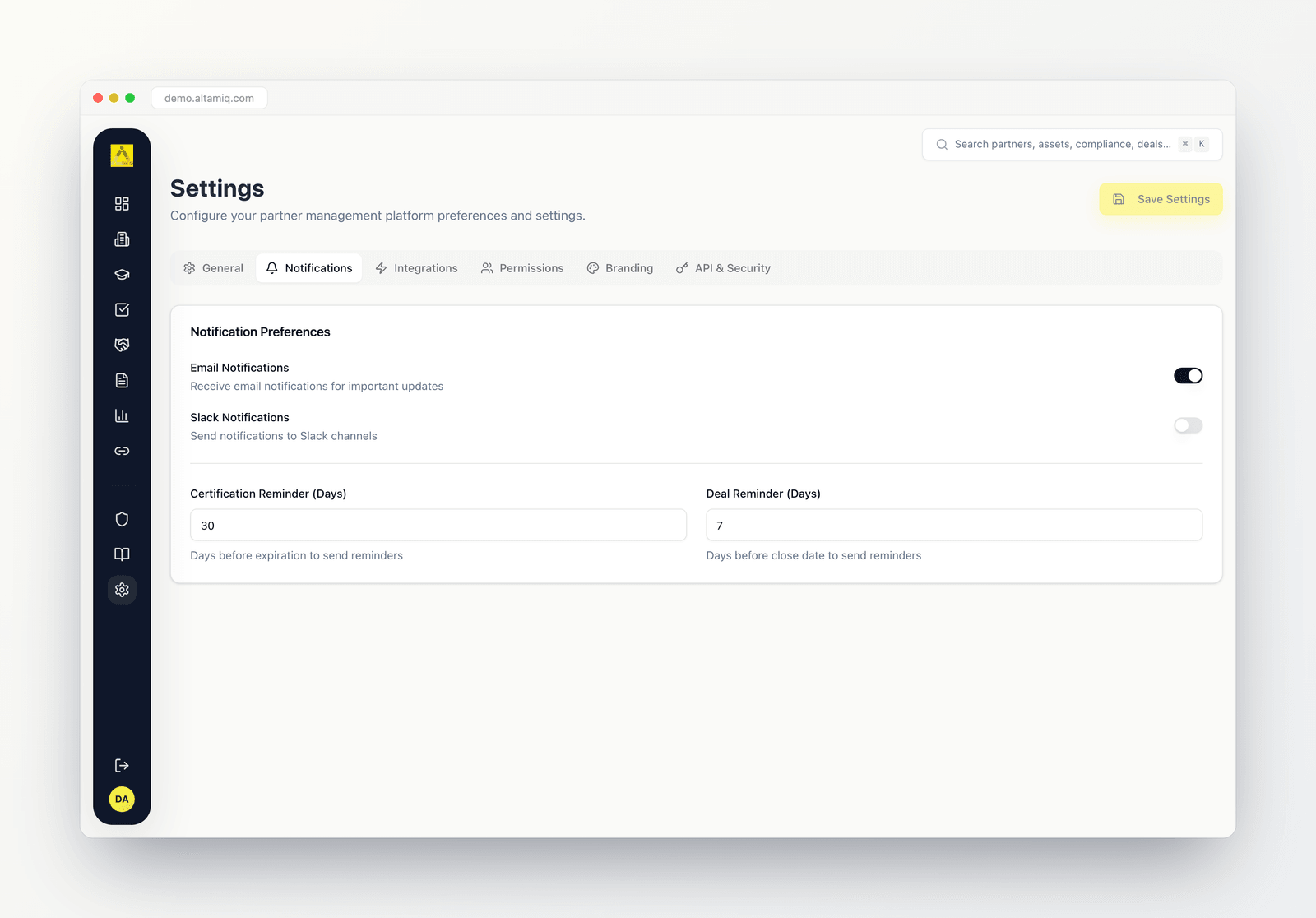Switch to the General tab
This screenshot has width=1316, height=918.
click(213, 268)
